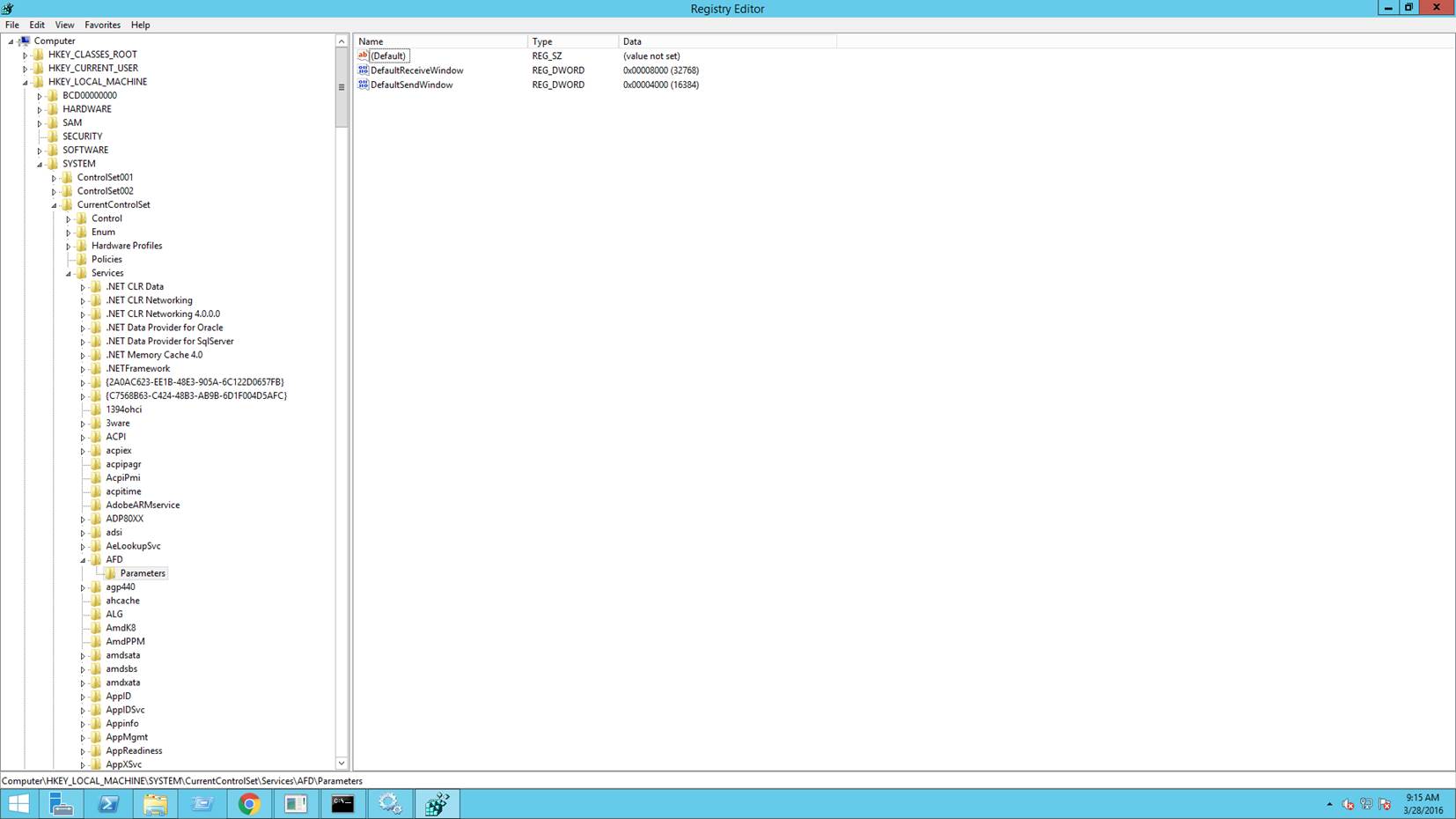Viewport: 1456px width, 819px height.
Task: Click the tree pane scroll down arrow
Action: pyautogui.click(x=342, y=764)
